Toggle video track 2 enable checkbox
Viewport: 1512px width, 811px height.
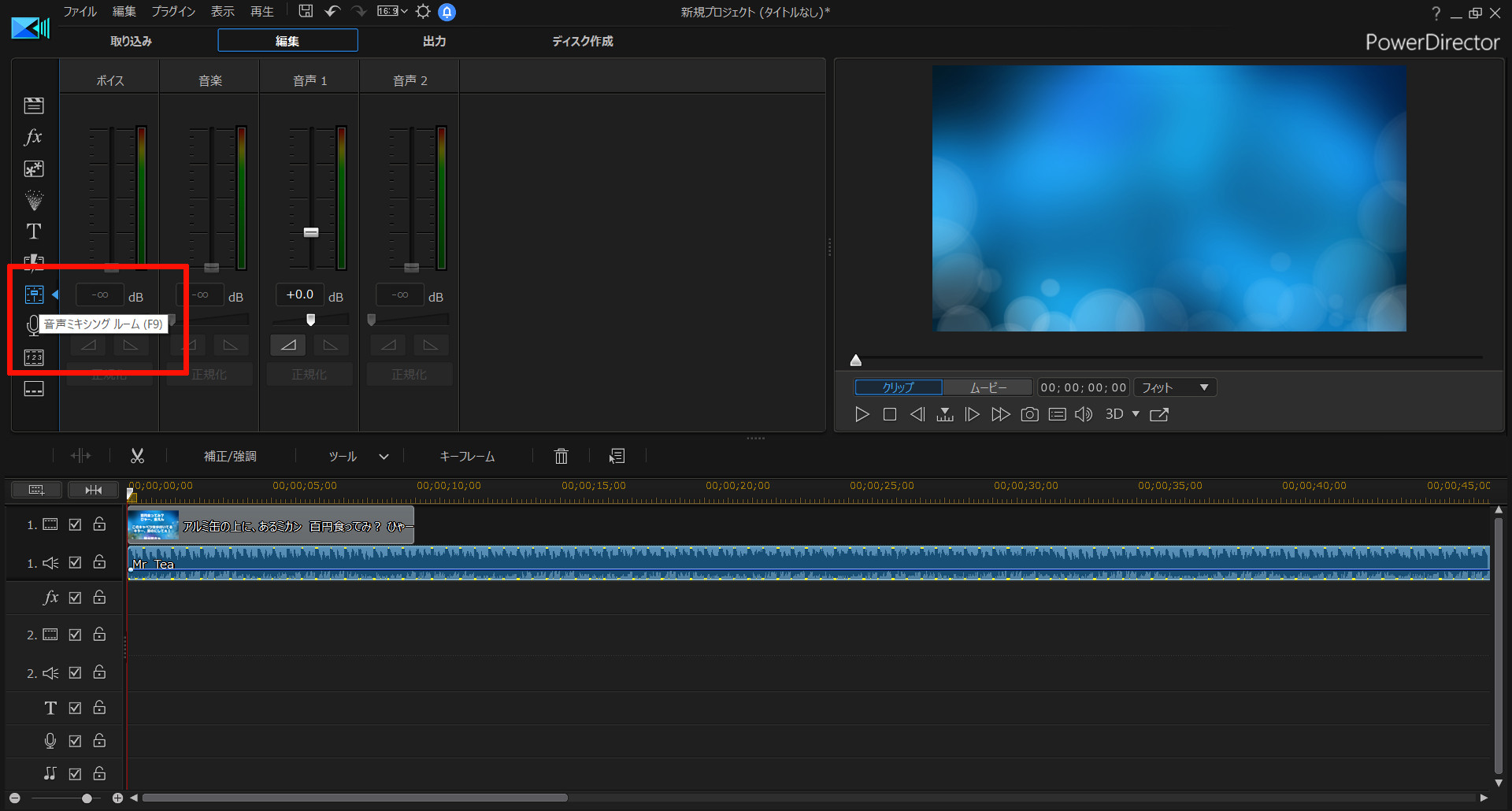click(x=75, y=634)
